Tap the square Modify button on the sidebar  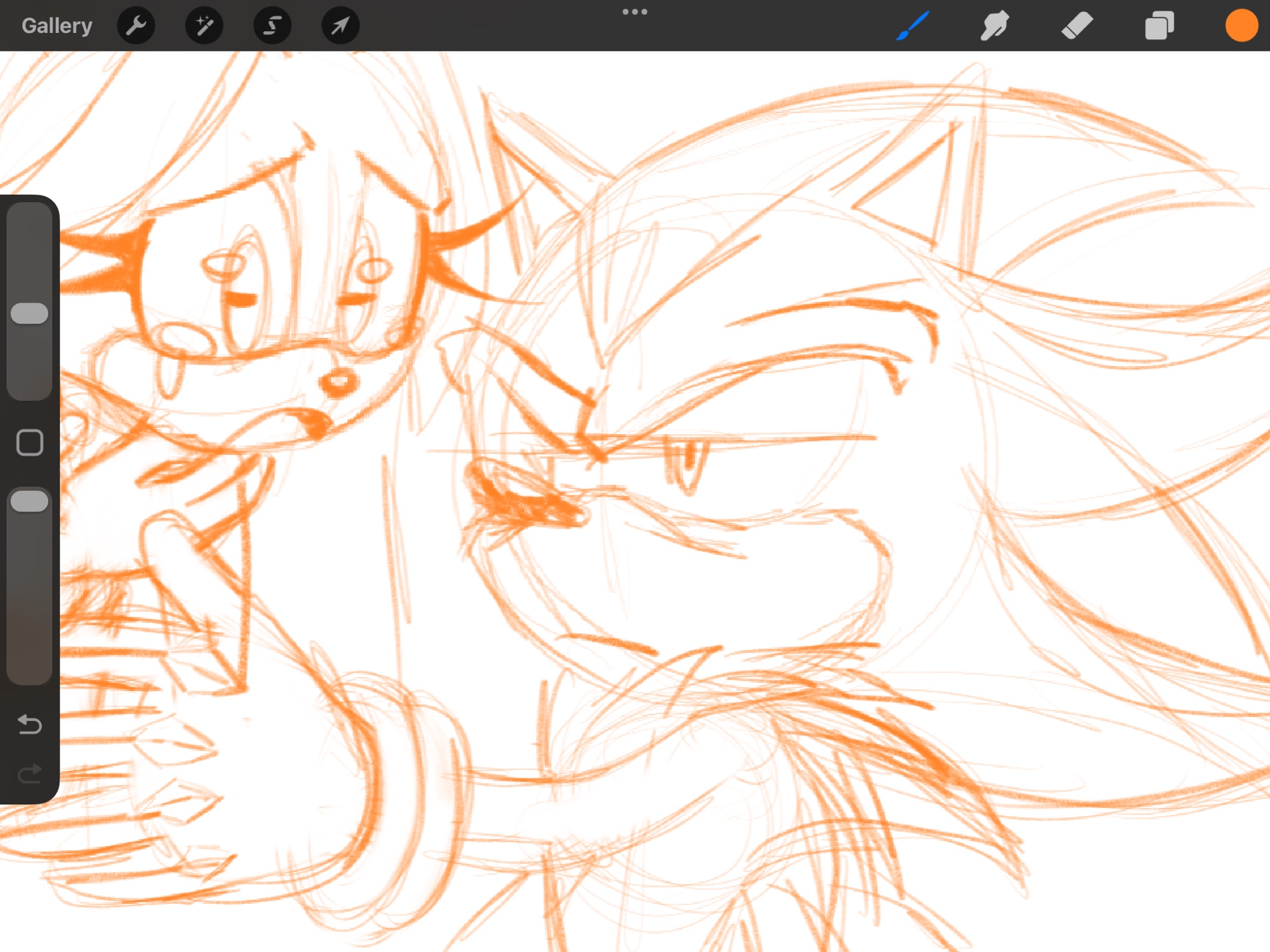[30, 442]
